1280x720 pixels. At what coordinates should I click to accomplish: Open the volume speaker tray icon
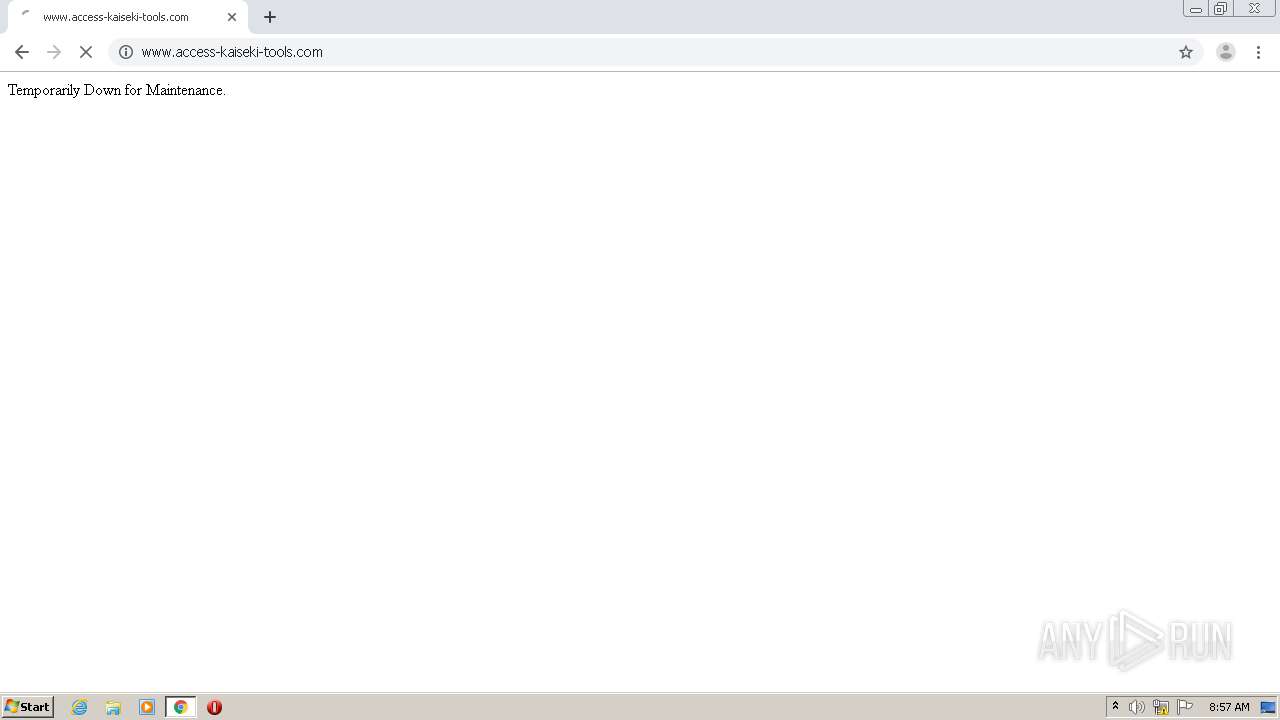pos(1137,707)
